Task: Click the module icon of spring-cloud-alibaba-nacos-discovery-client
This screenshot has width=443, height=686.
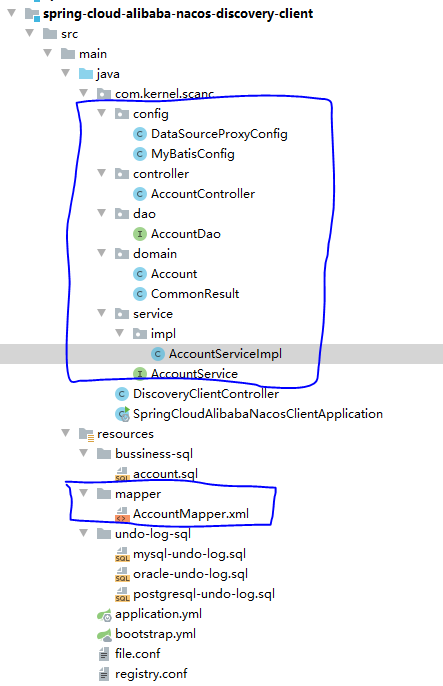Action: point(33,14)
